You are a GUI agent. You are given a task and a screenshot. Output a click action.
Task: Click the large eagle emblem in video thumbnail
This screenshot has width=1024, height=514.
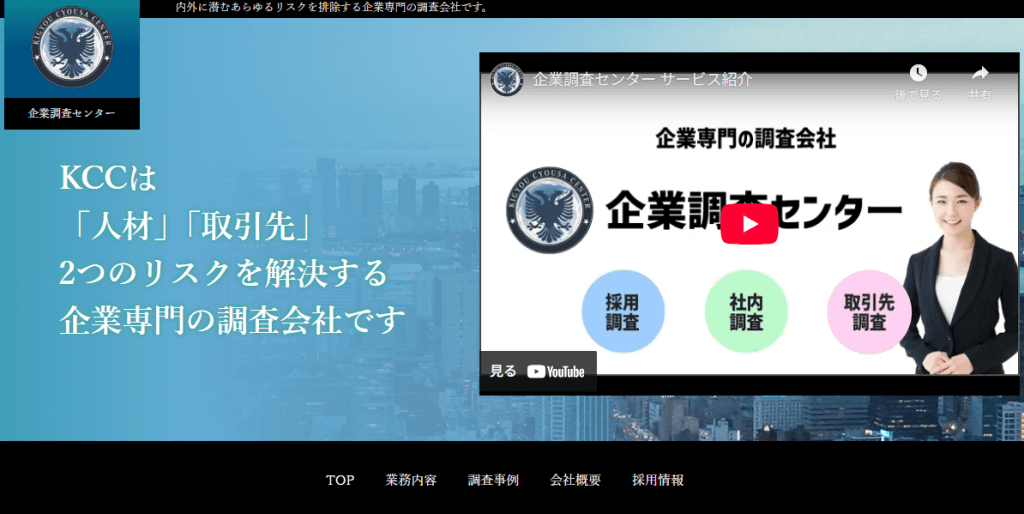tap(551, 209)
